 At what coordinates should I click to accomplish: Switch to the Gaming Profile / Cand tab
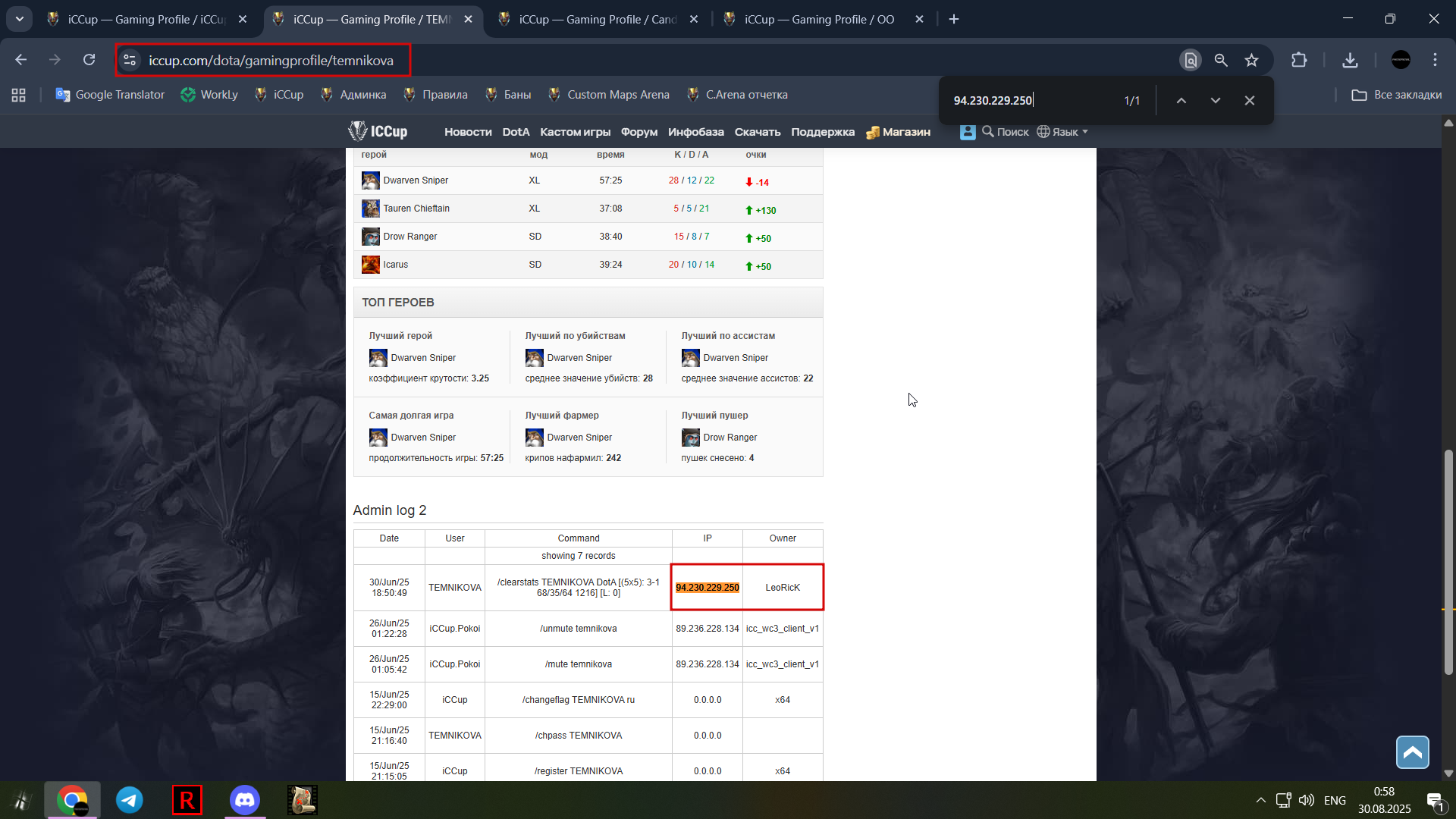[x=598, y=20]
